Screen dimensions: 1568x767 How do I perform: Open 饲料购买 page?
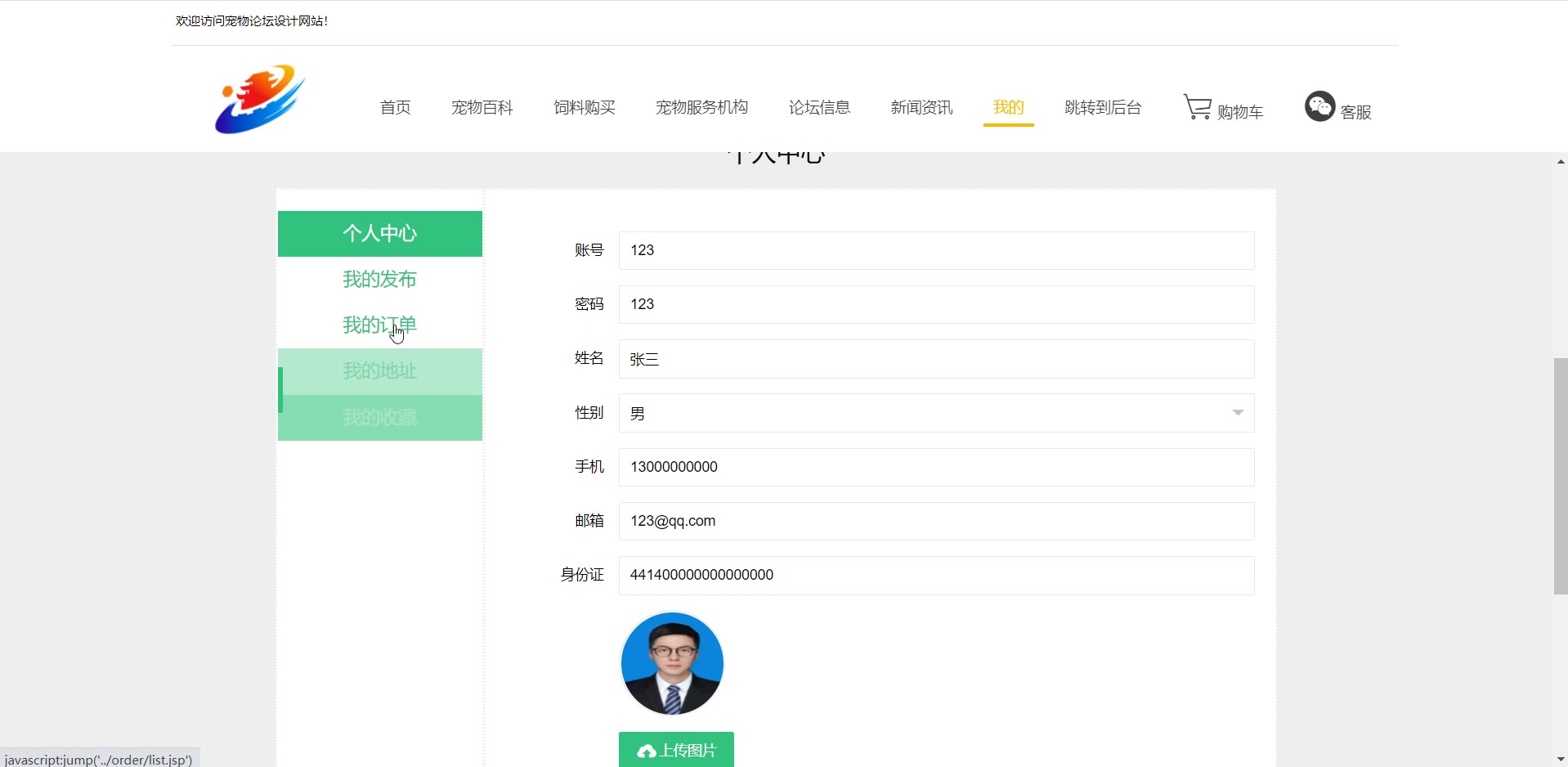[x=585, y=107]
